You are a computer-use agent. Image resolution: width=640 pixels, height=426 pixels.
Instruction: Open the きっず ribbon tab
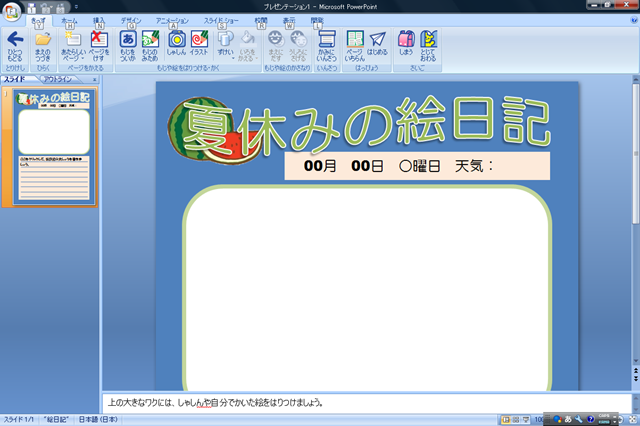pyautogui.click(x=39, y=20)
